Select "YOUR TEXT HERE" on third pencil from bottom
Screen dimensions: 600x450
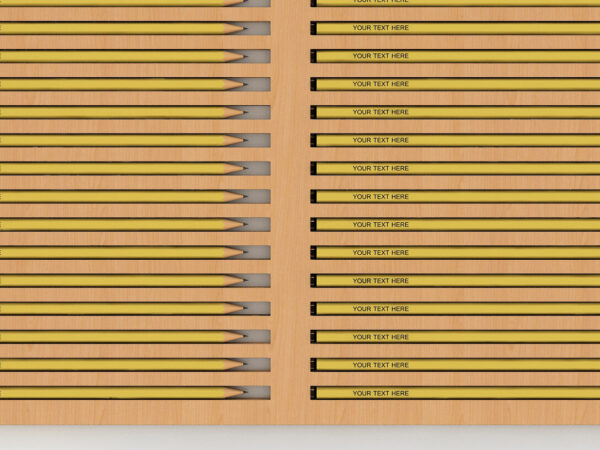(380, 337)
